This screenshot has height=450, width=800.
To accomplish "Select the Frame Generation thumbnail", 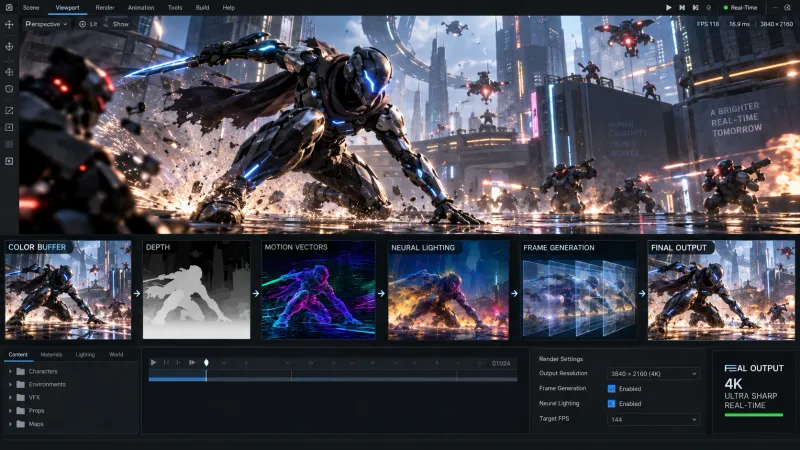I will pos(578,290).
